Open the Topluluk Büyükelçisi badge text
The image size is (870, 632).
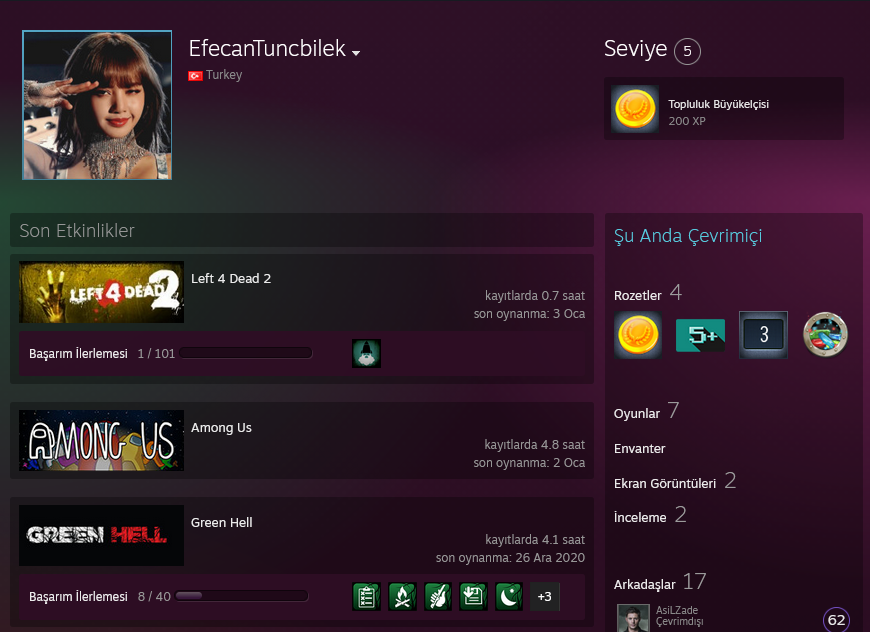click(x=718, y=104)
